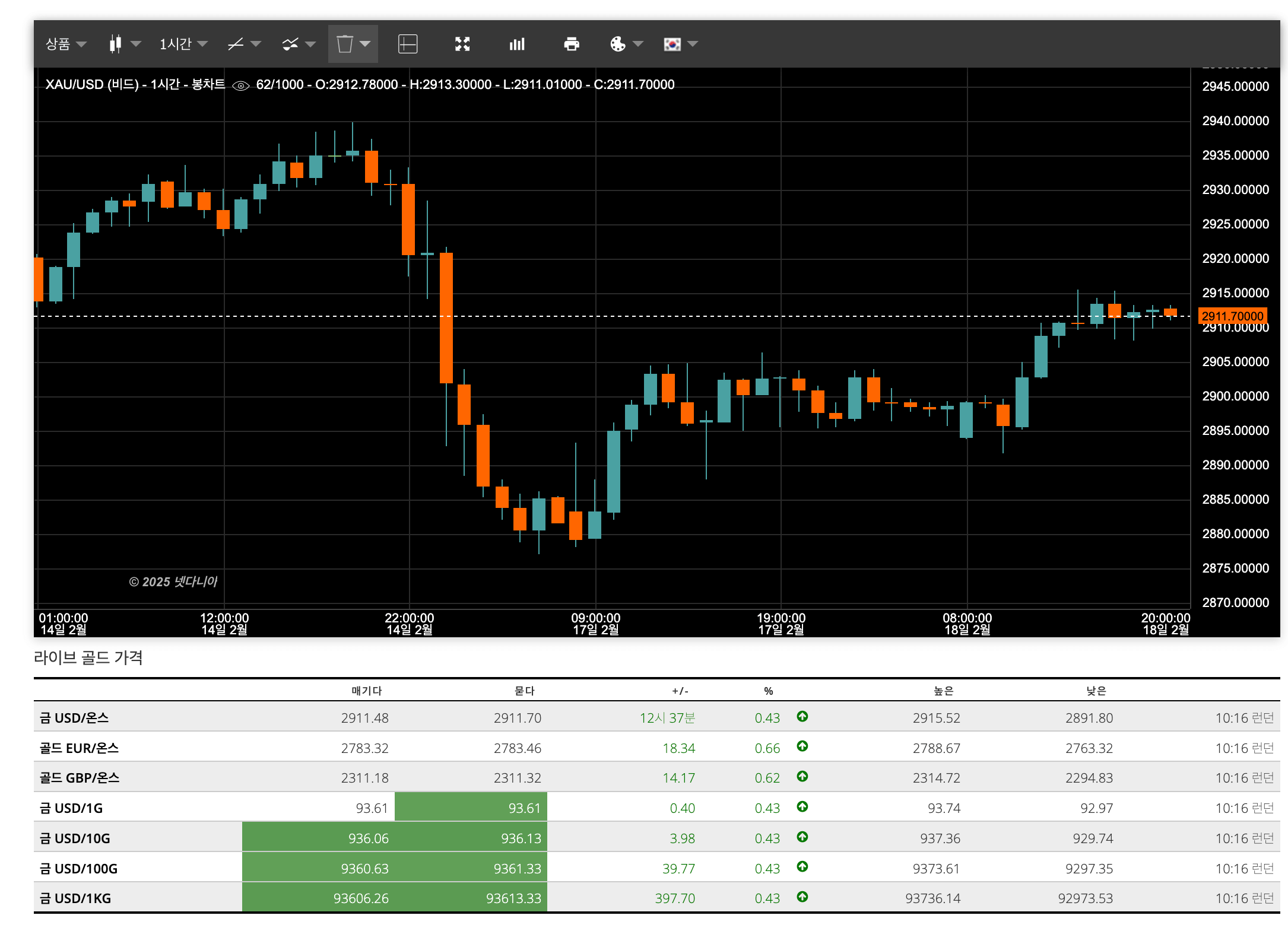The image size is (1288, 928).
Task: Click the 금 USD/온스 row label
Action: click(x=74, y=718)
